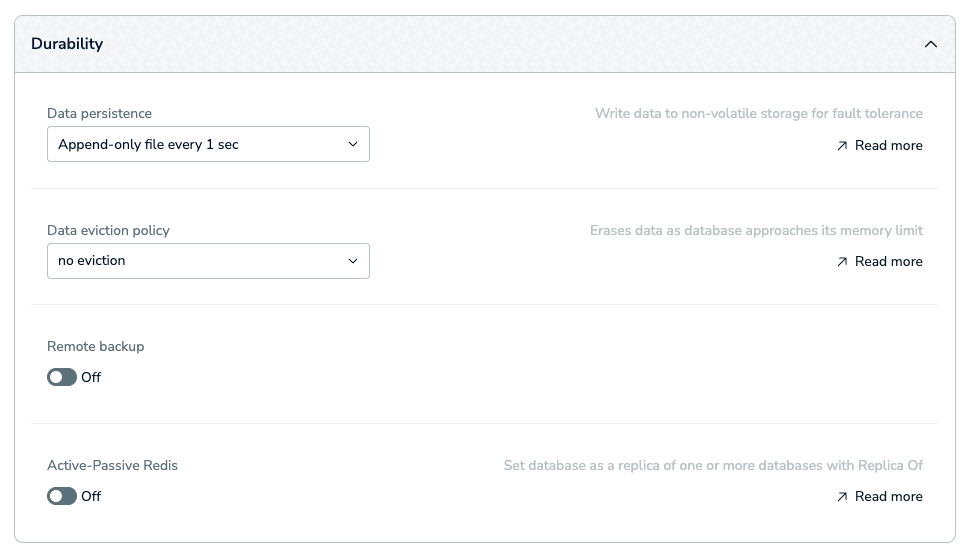Open Read more link for eviction policy

click(879, 262)
